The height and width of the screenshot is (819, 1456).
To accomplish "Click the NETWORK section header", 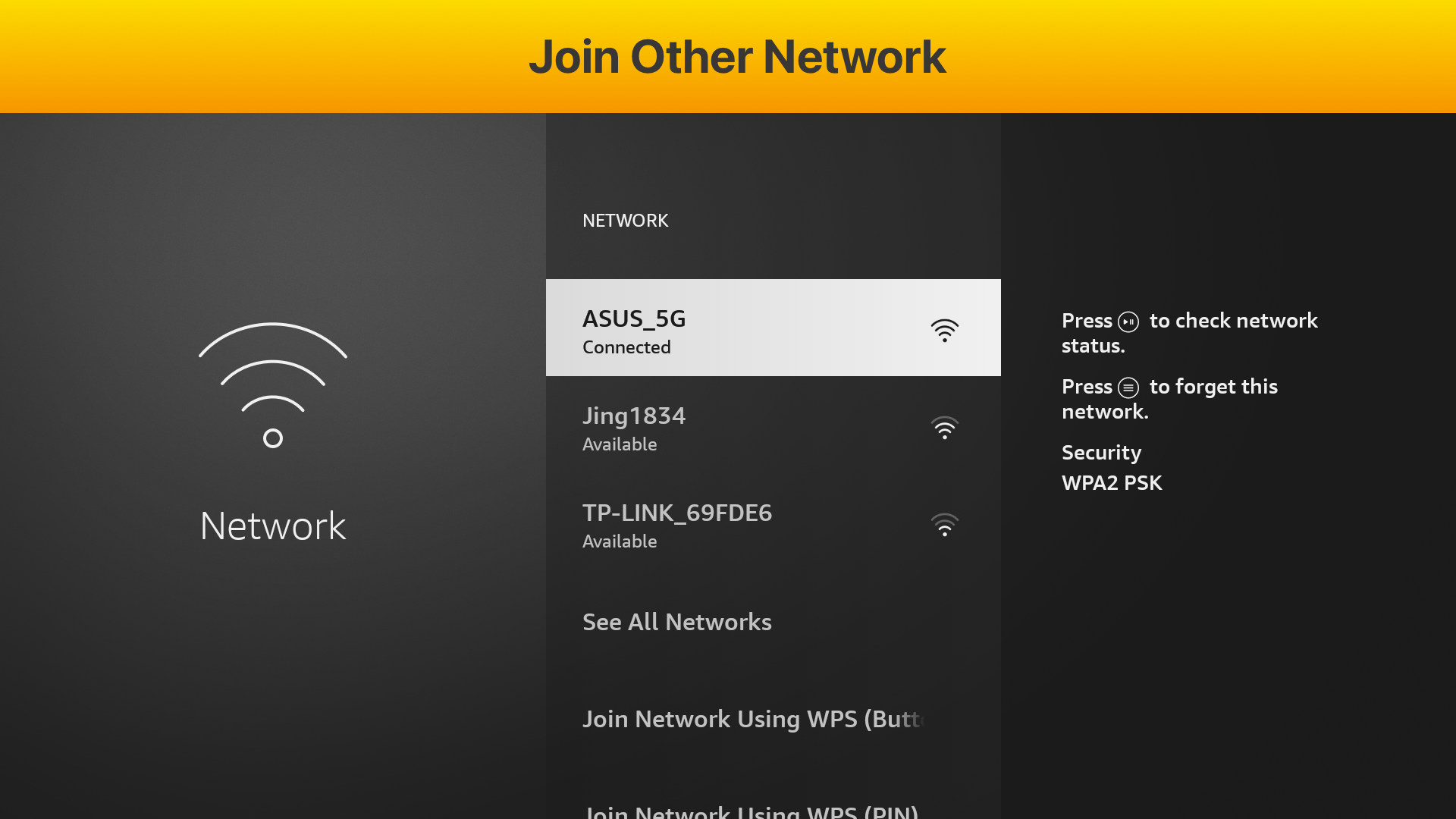I will point(625,221).
